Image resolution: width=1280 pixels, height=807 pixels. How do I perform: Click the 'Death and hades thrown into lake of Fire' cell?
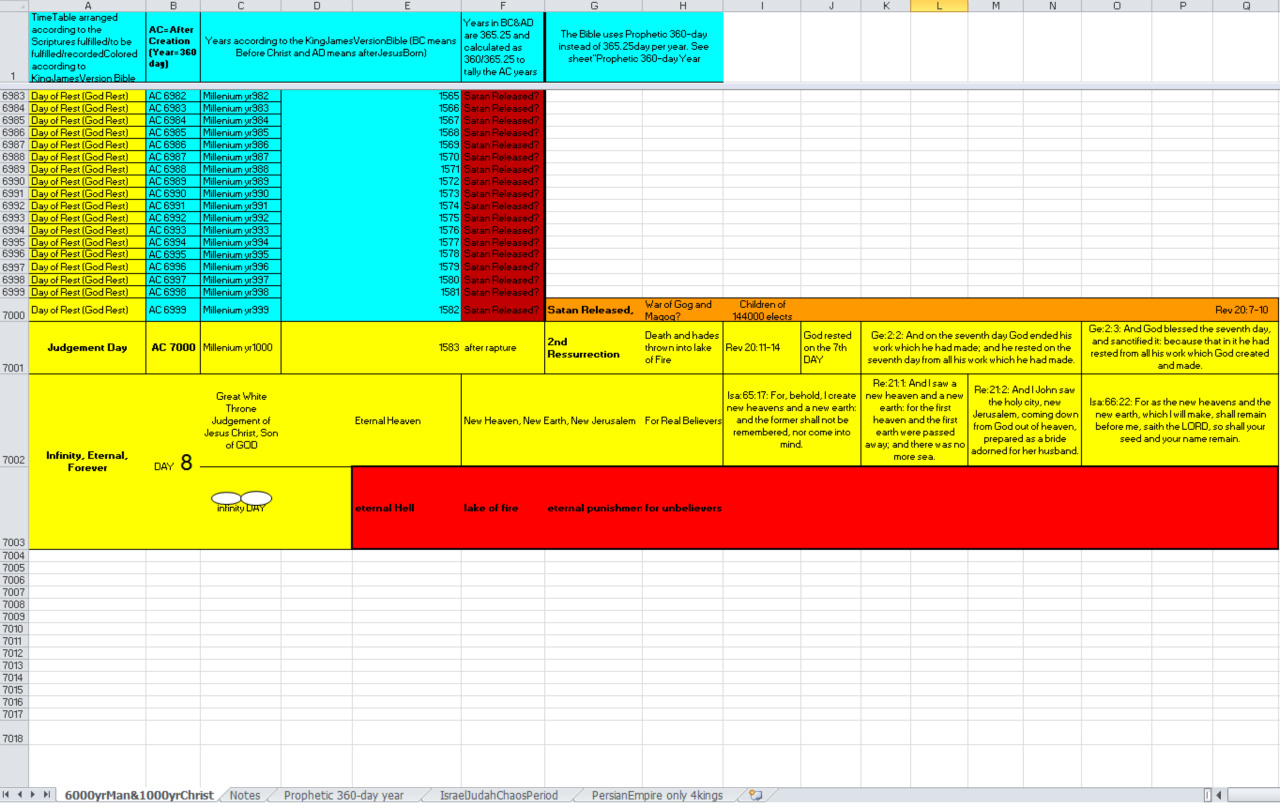pyautogui.click(x=682, y=348)
